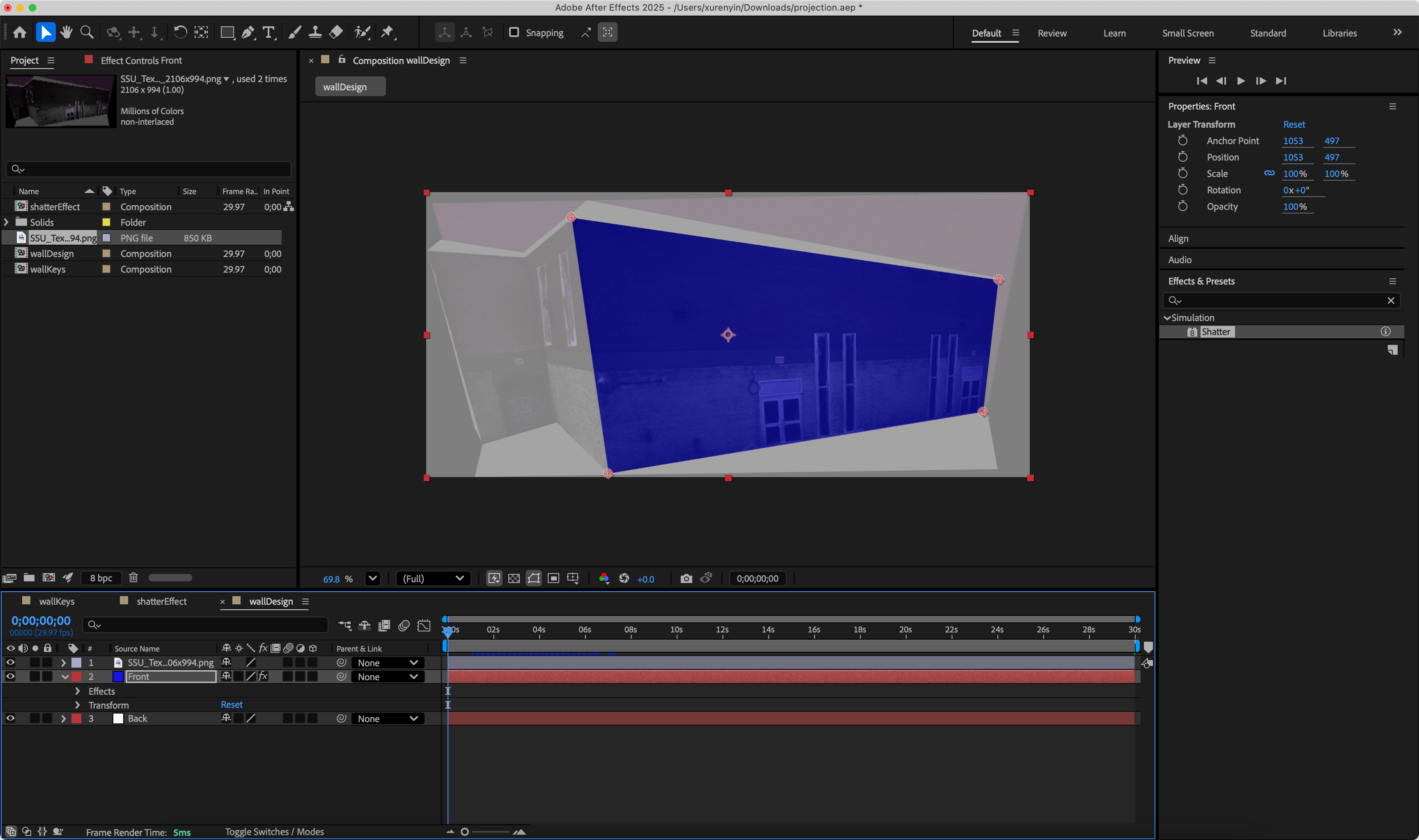The height and width of the screenshot is (840, 1419).
Task: Click the current time field showing 0;00;00;00
Action: coord(41,620)
